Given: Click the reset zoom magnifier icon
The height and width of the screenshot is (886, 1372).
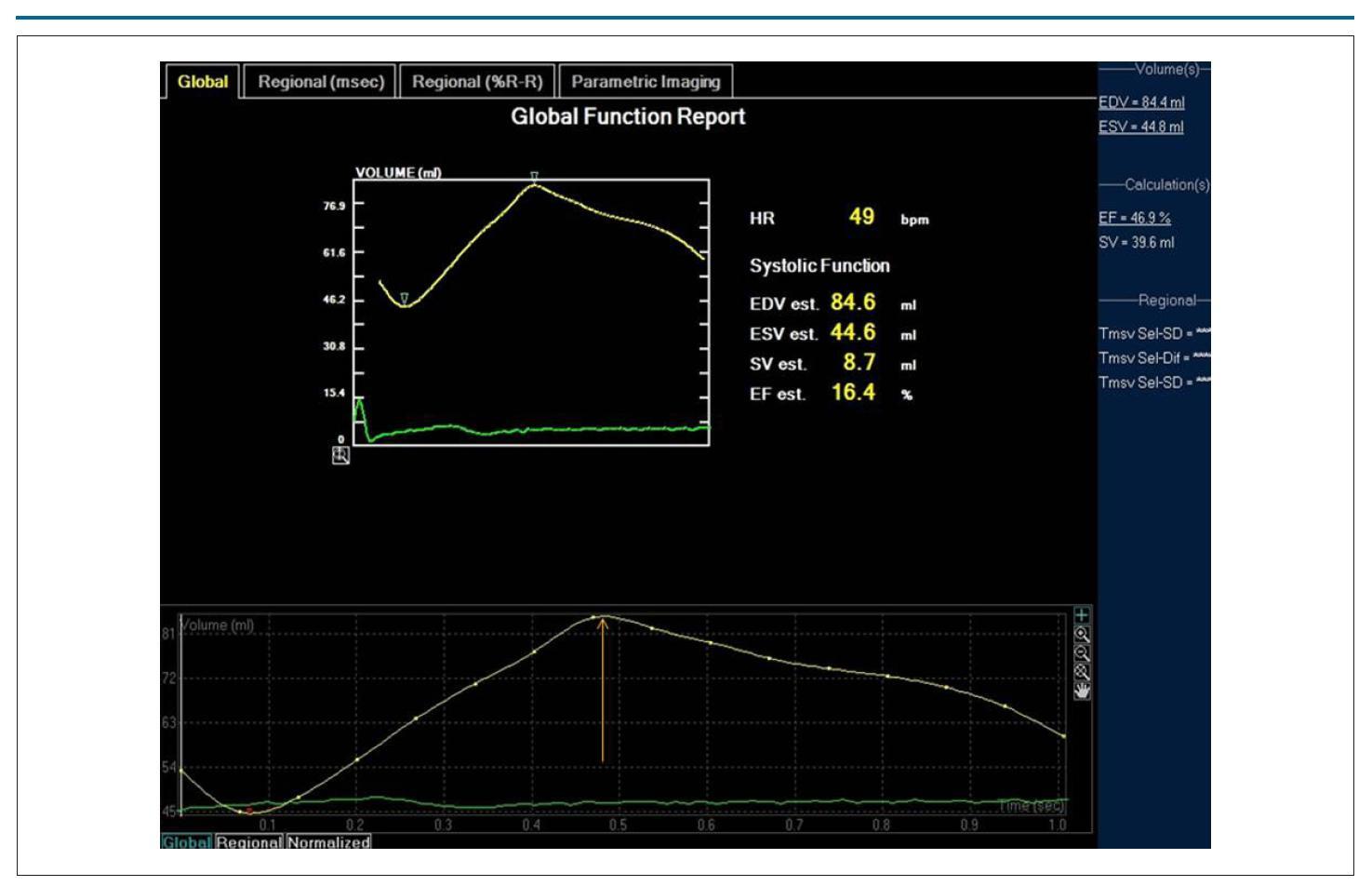Looking at the screenshot, I should pos(1082,671).
